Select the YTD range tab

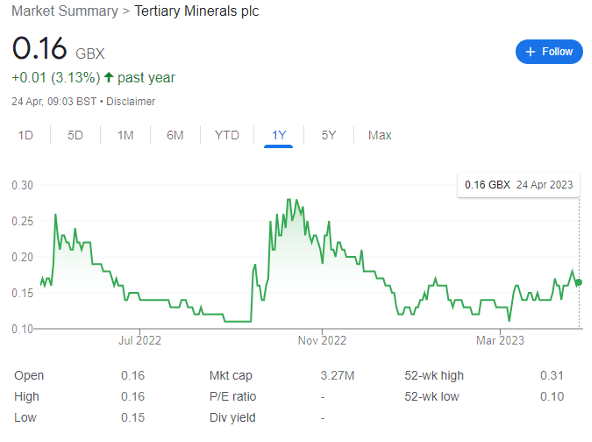tap(227, 135)
